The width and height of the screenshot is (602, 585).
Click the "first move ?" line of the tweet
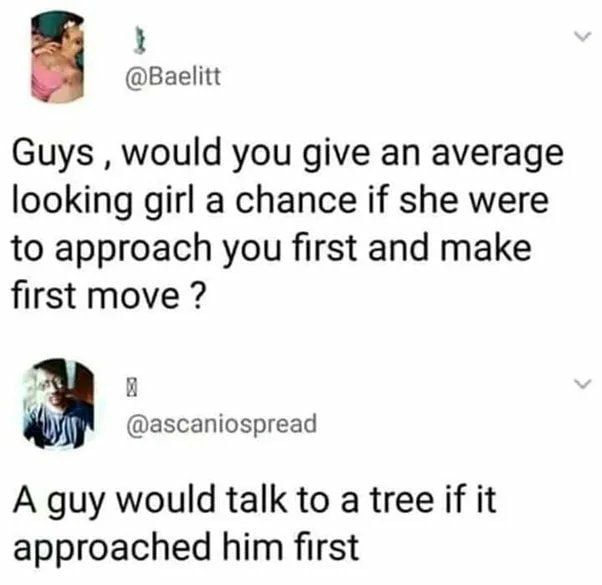point(107,295)
